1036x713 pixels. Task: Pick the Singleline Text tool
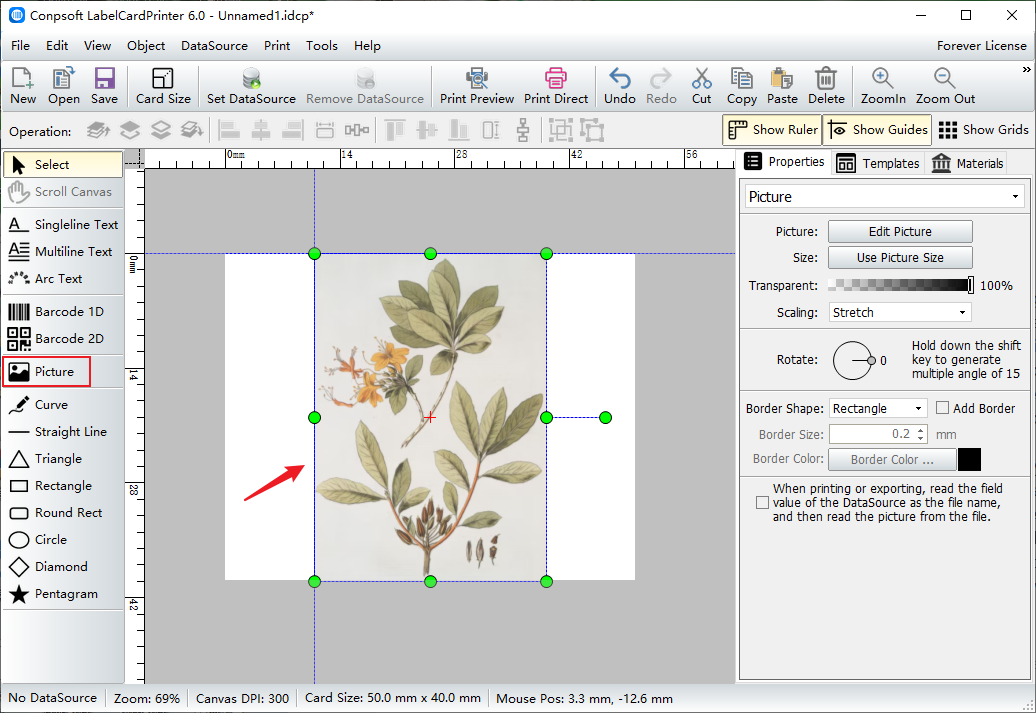pos(63,225)
